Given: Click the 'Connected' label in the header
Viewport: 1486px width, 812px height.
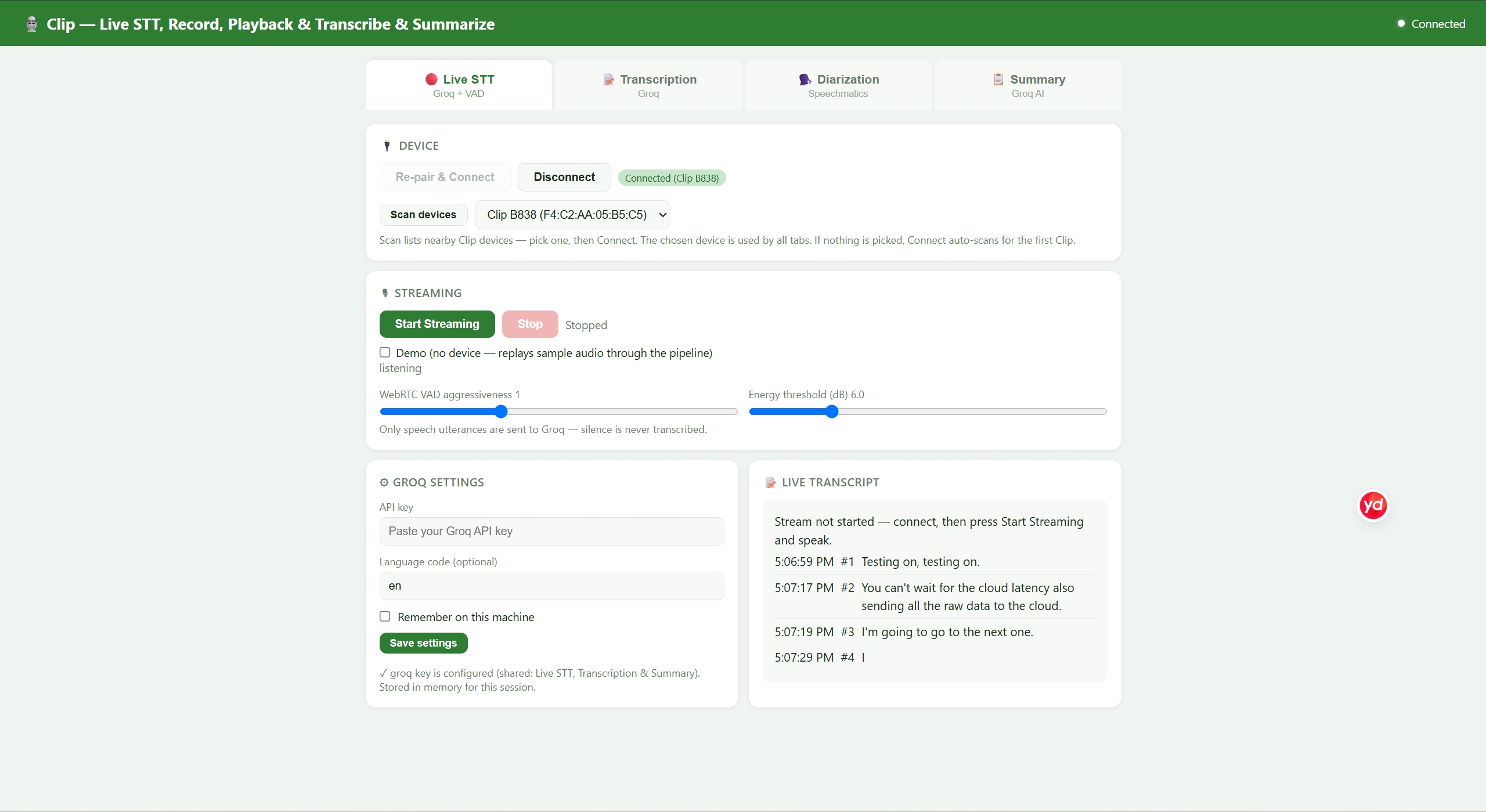Looking at the screenshot, I should (x=1438, y=24).
